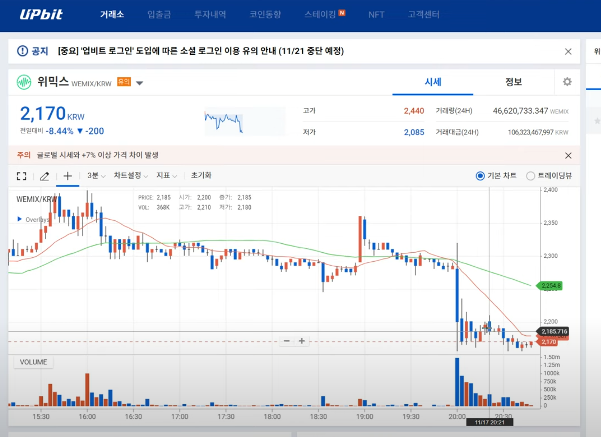
Task: Open chart settings gear icon
Action: [x=567, y=82]
